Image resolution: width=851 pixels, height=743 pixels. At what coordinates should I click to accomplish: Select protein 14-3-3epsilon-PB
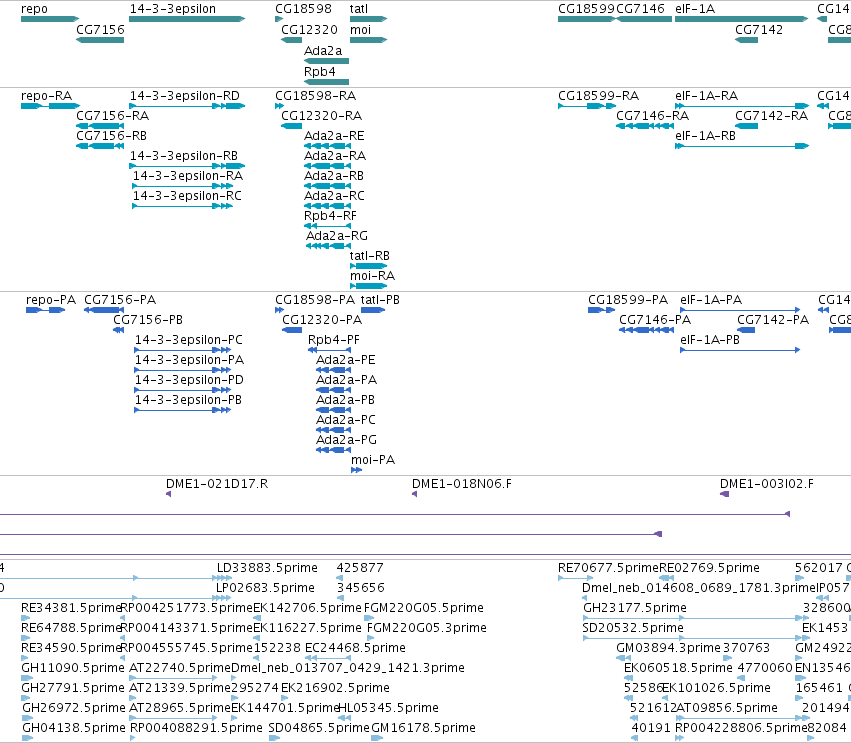pos(188,399)
